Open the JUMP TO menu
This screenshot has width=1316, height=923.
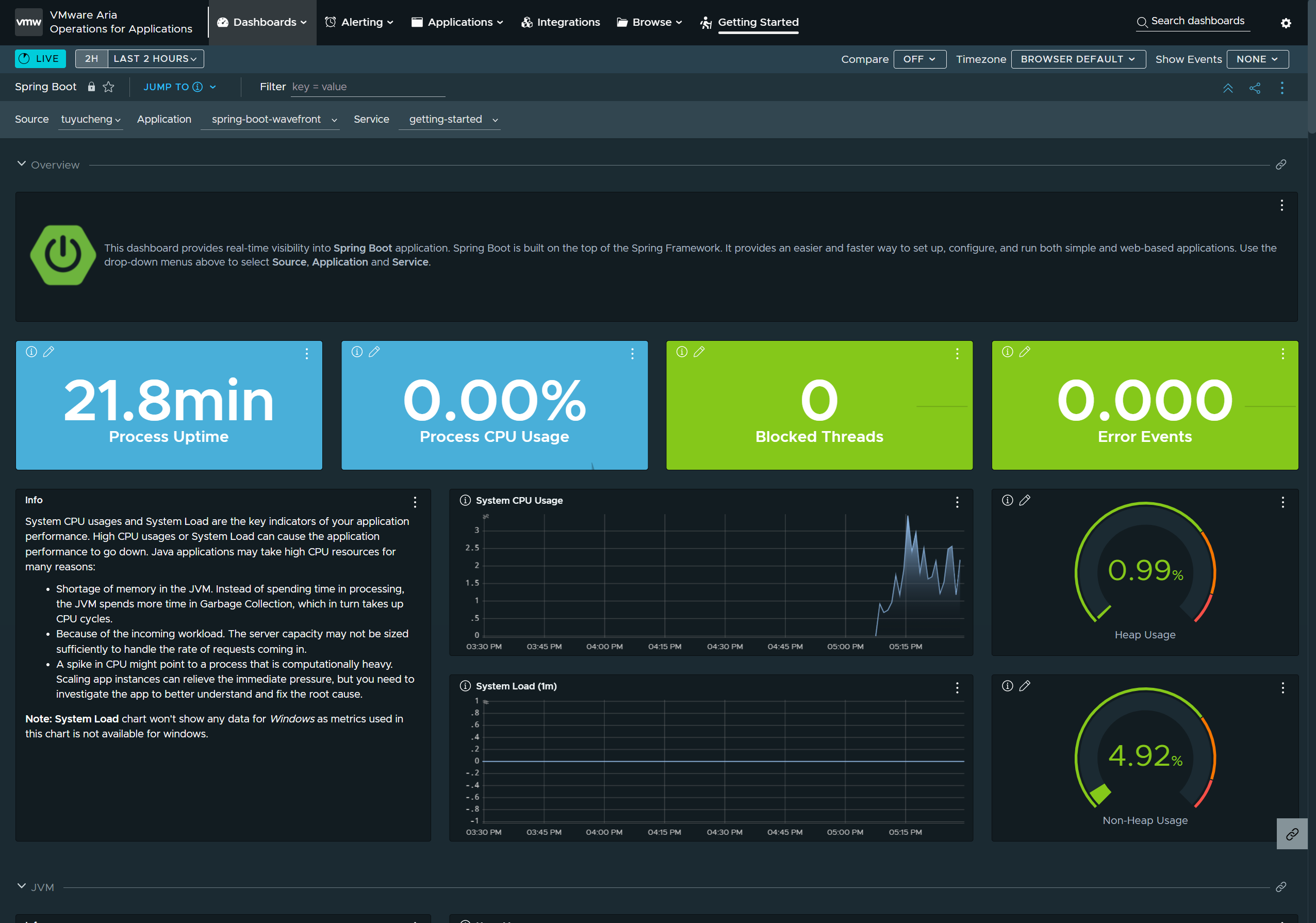[x=179, y=87]
